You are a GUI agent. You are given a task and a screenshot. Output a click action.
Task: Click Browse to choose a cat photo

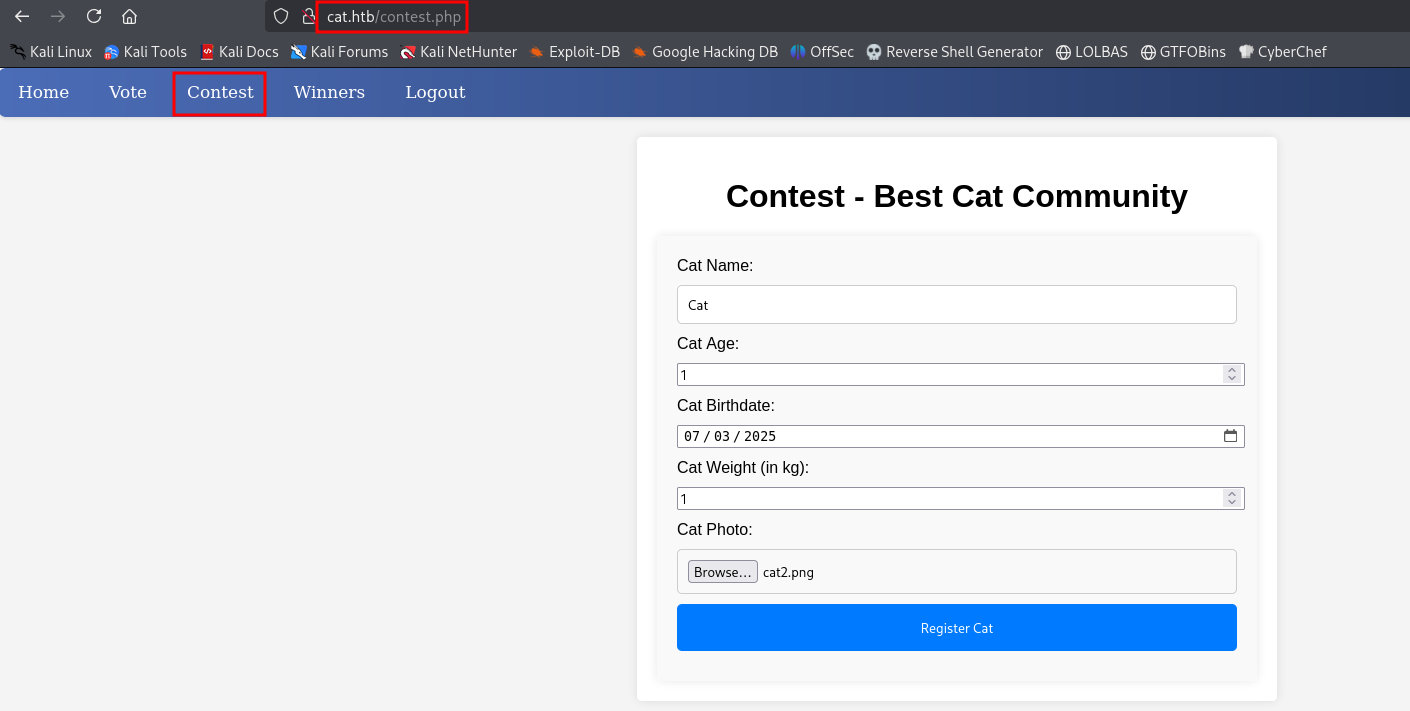(722, 572)
